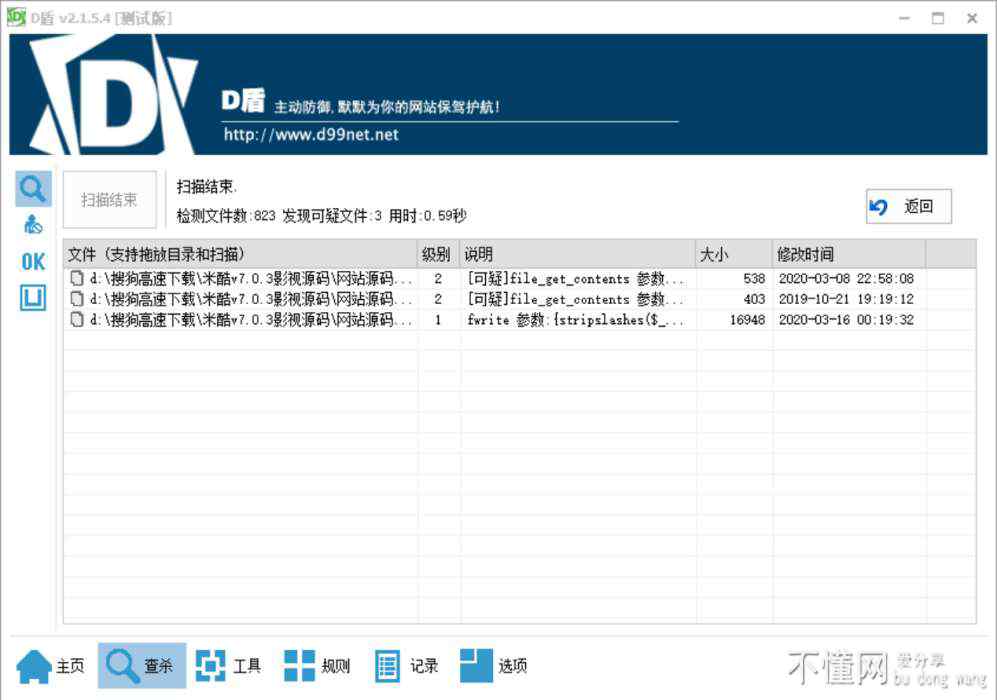Screen dimensions: 997x700
Task: Close the D盾 window
Action: tap(972, 18)
